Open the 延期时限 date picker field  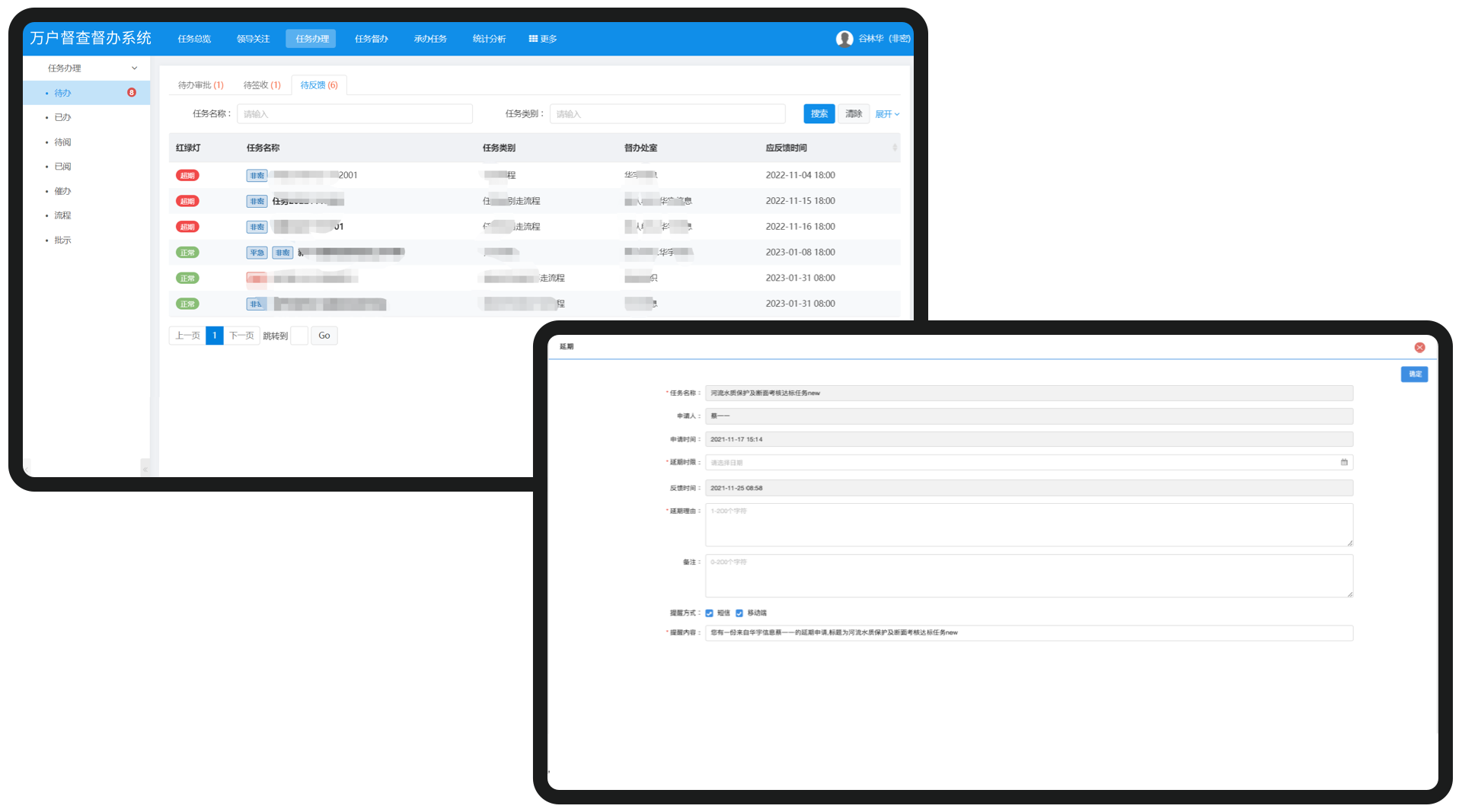[x=1020, y=463]
